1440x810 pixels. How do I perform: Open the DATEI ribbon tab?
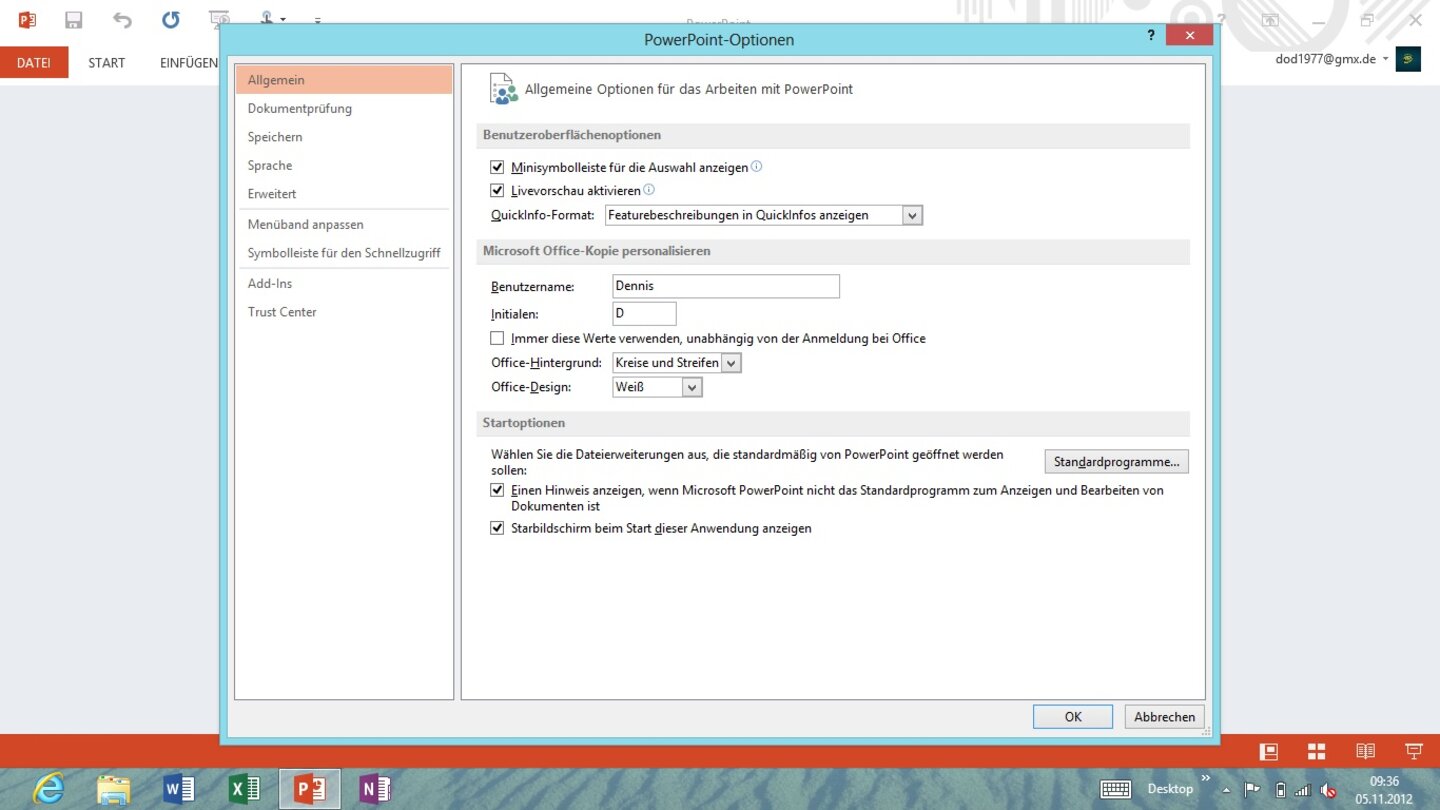[x=34, y=62]
